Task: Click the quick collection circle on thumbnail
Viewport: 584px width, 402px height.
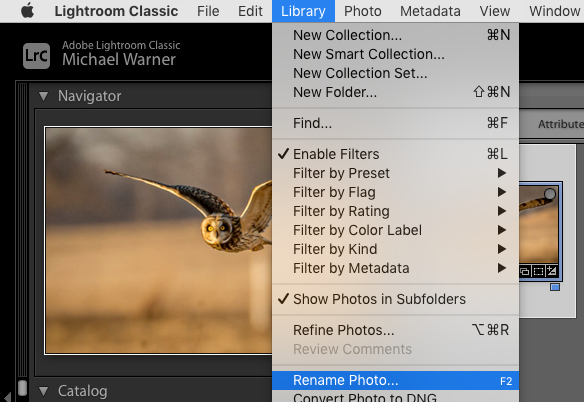Action: [550, 194]
